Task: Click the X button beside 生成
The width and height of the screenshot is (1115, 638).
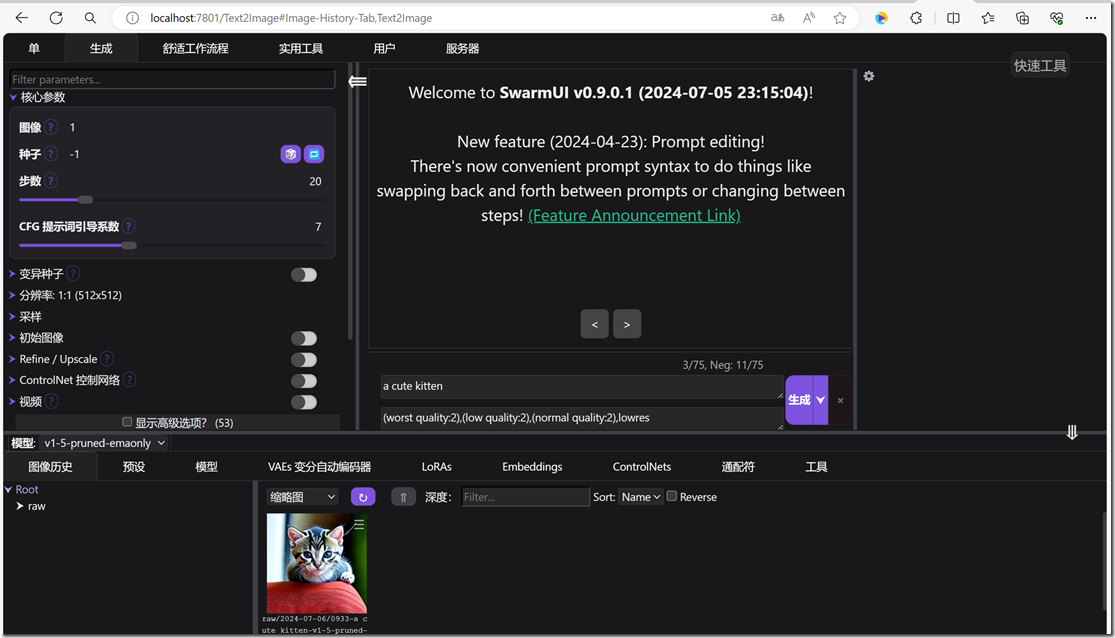Action: pyautogui.click(x=841, y=400)
